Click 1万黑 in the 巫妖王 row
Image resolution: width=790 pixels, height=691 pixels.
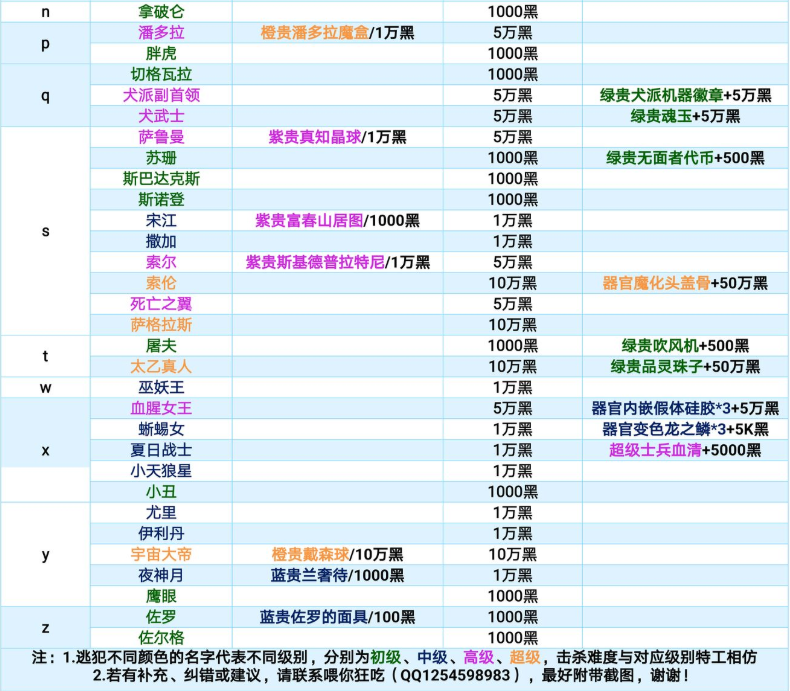pos(512,387)
